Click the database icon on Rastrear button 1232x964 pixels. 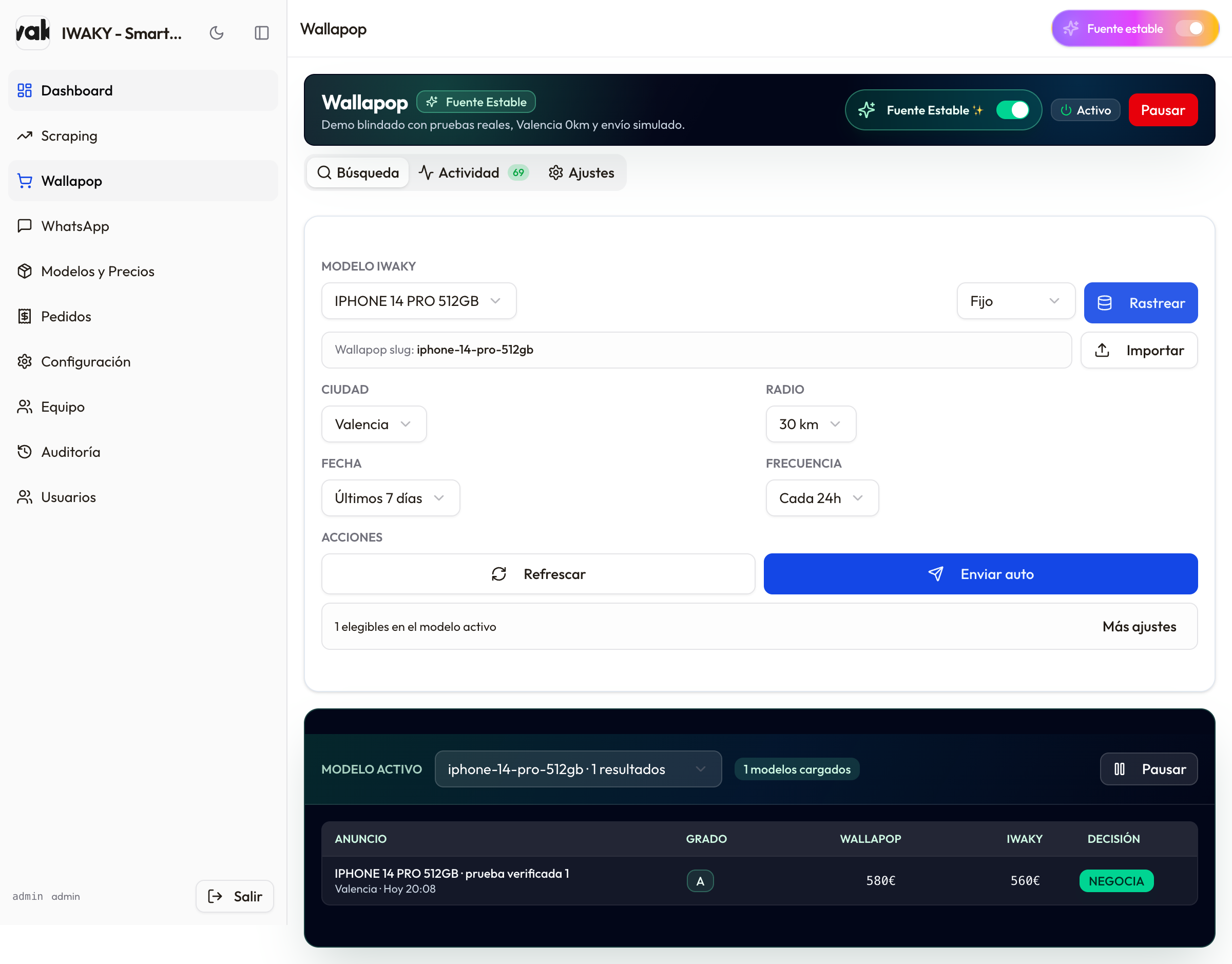click(x=1105, y=303)
